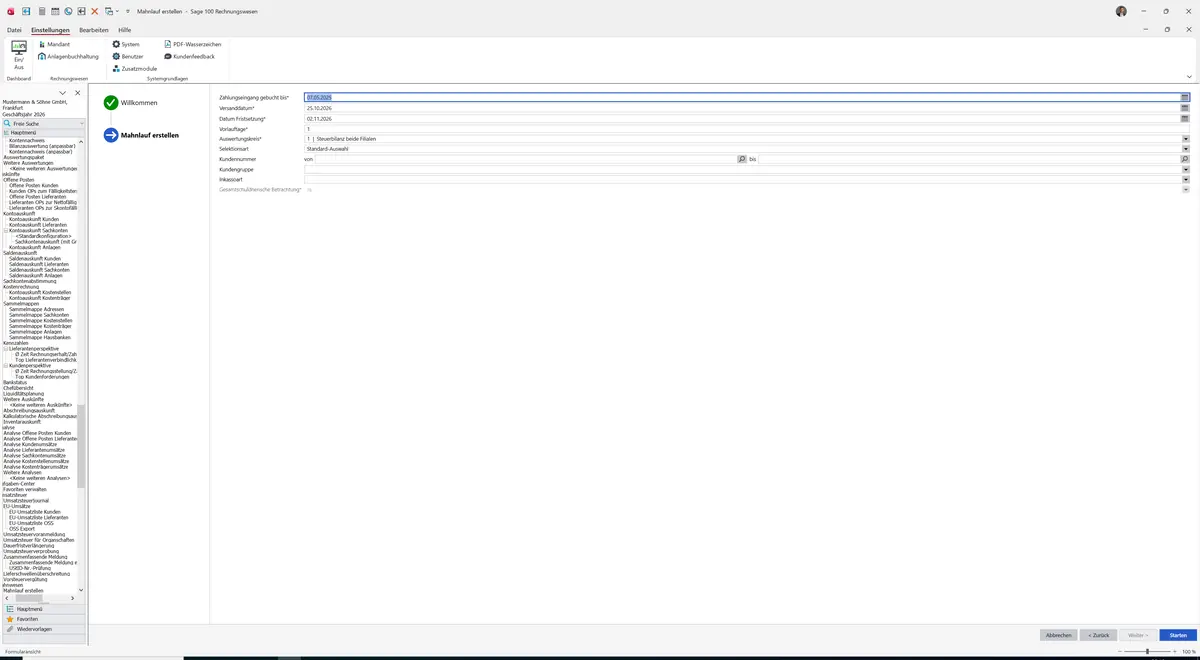Open the Mandant settings
1200x660 pixels.
pos(54,44)
